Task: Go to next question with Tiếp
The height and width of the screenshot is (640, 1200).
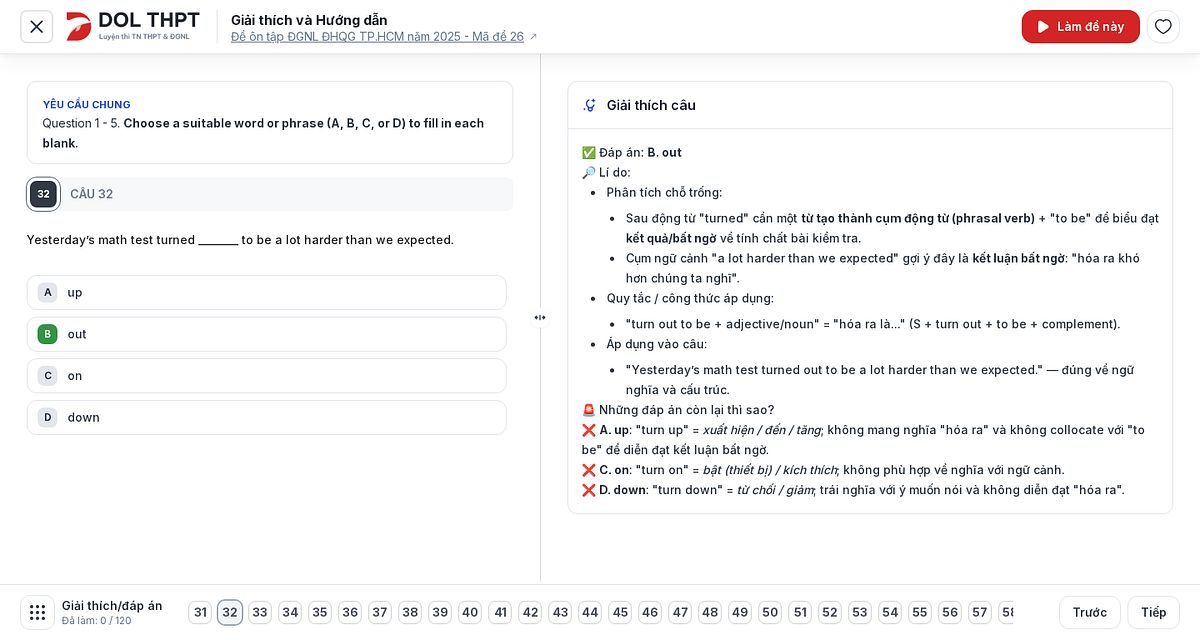Action: (1153, 612)
